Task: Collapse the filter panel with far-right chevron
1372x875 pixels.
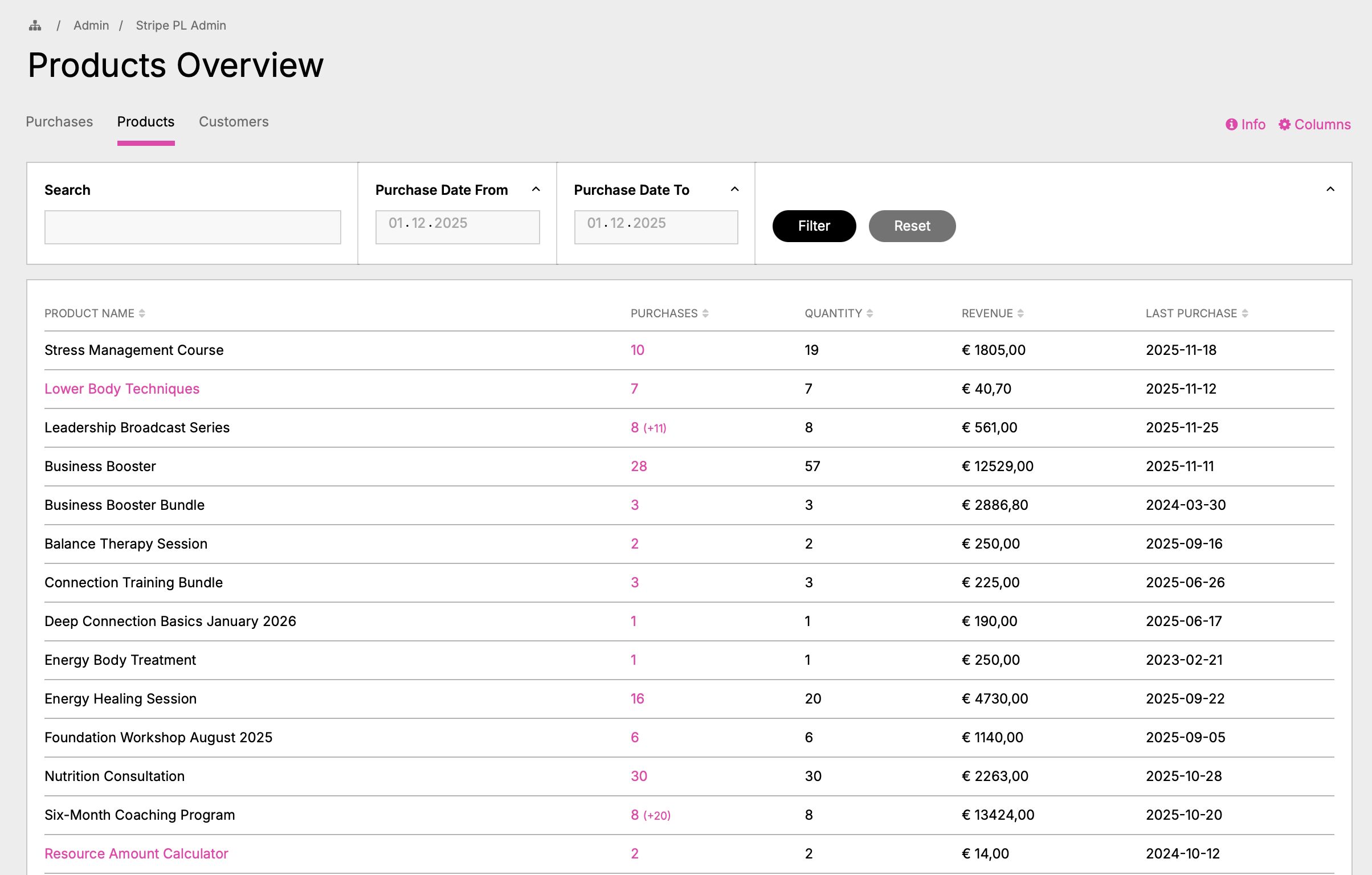Action: click(1330, 189)
